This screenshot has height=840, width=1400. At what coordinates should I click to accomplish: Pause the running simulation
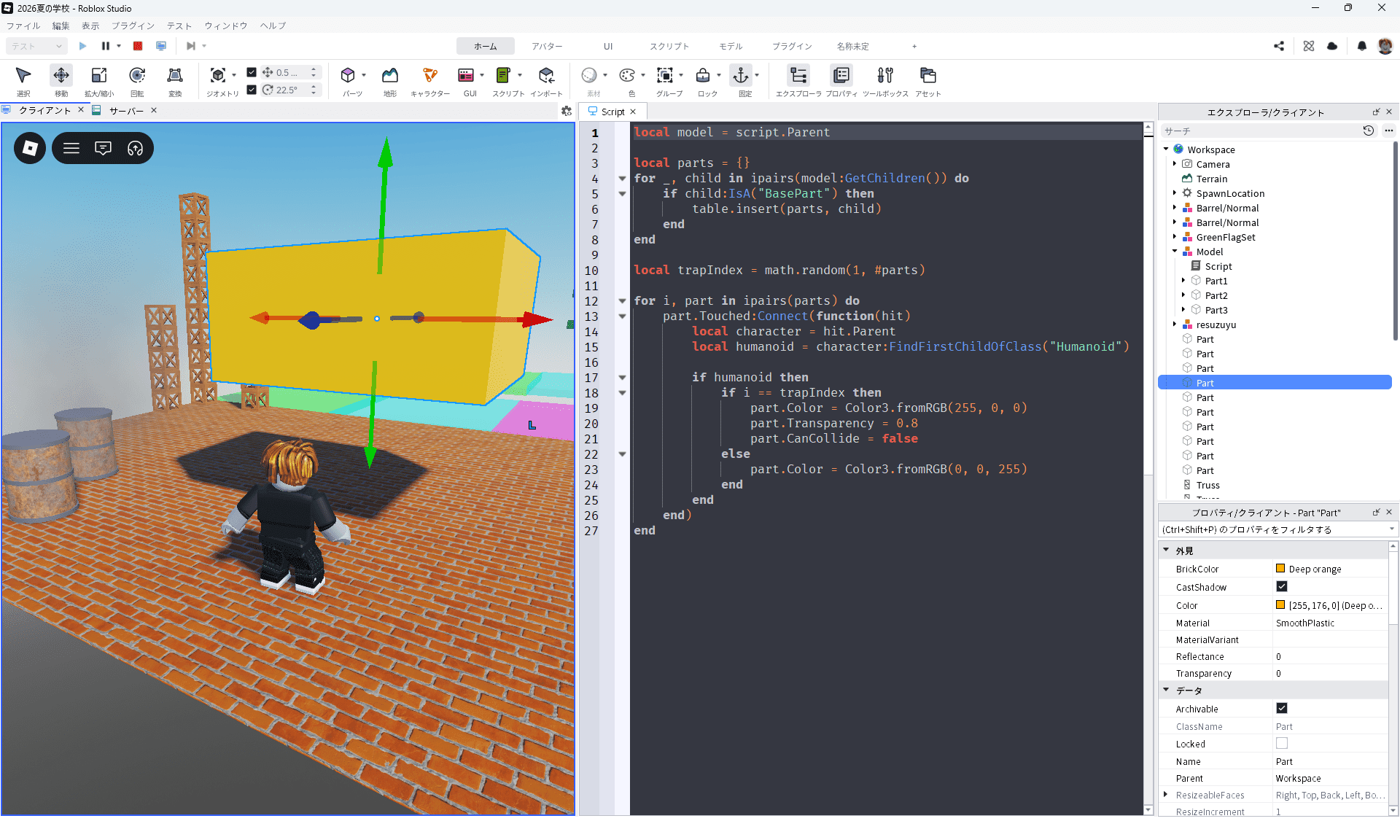tap(106, 46)
